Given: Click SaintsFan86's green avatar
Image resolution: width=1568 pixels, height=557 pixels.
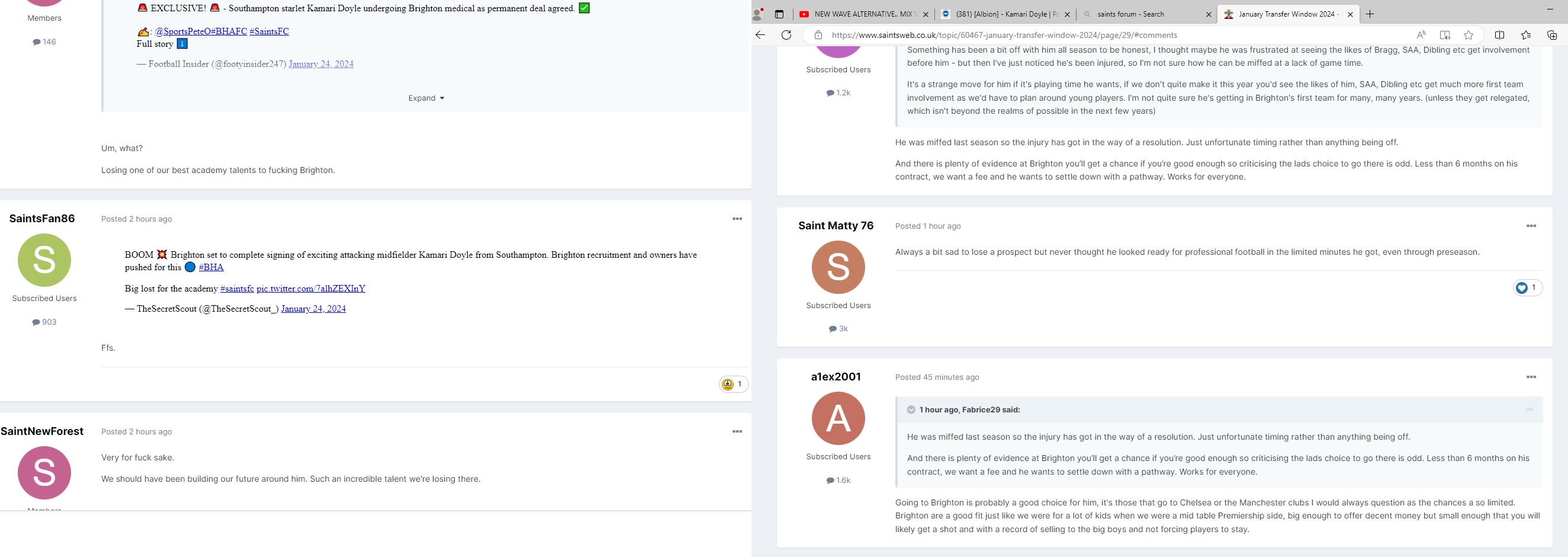Looking at the screenshot, I should 44,260.
